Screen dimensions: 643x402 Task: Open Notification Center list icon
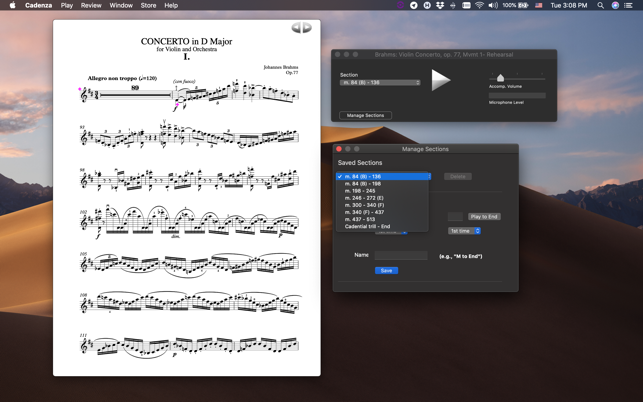[628, 5]
